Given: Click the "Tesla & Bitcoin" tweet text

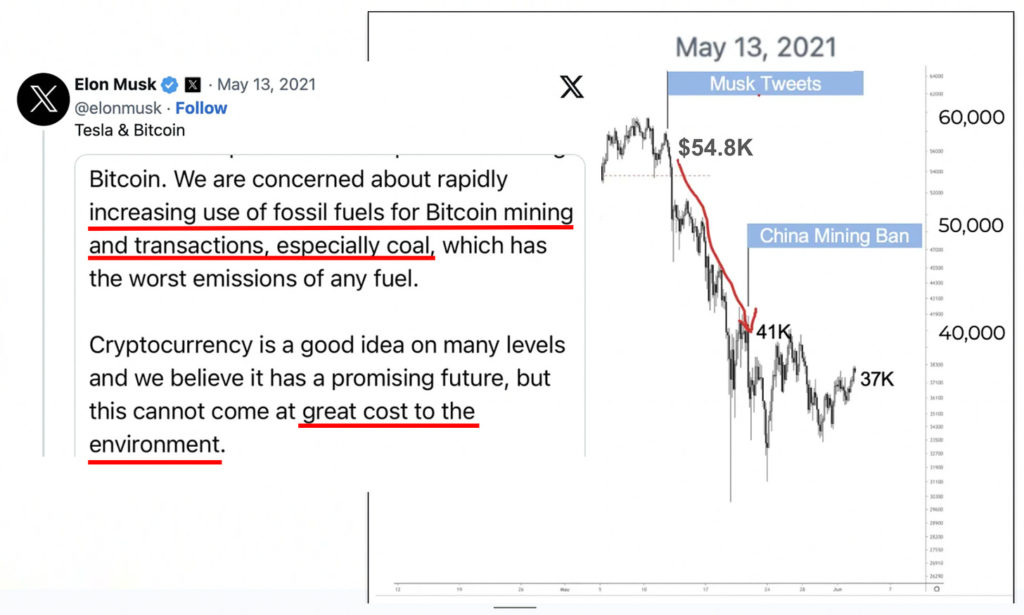Looking at the screenshot, I should coord(130,130).
